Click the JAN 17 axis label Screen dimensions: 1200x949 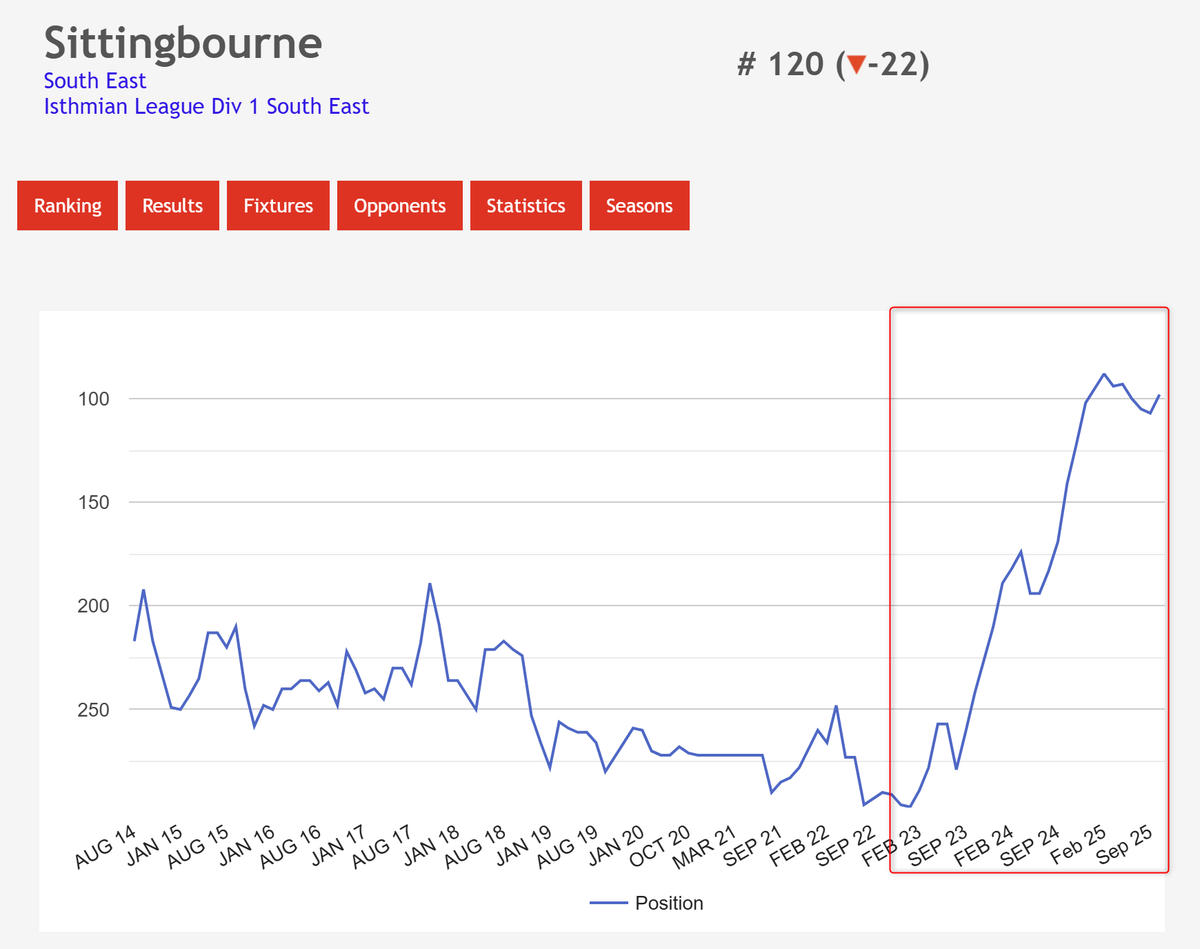pos(338,845)
